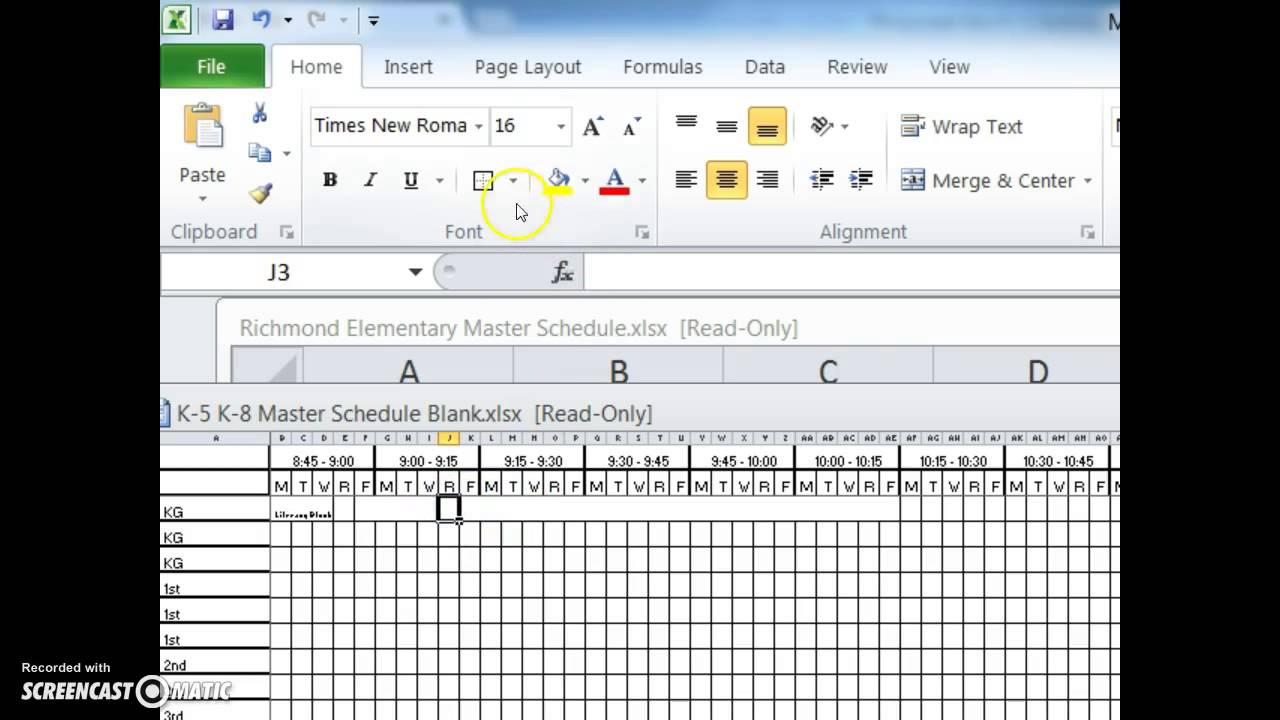Apply the Fill Color paint bucket
This screenshot has width=1280, height=720.
coord(558,181)
